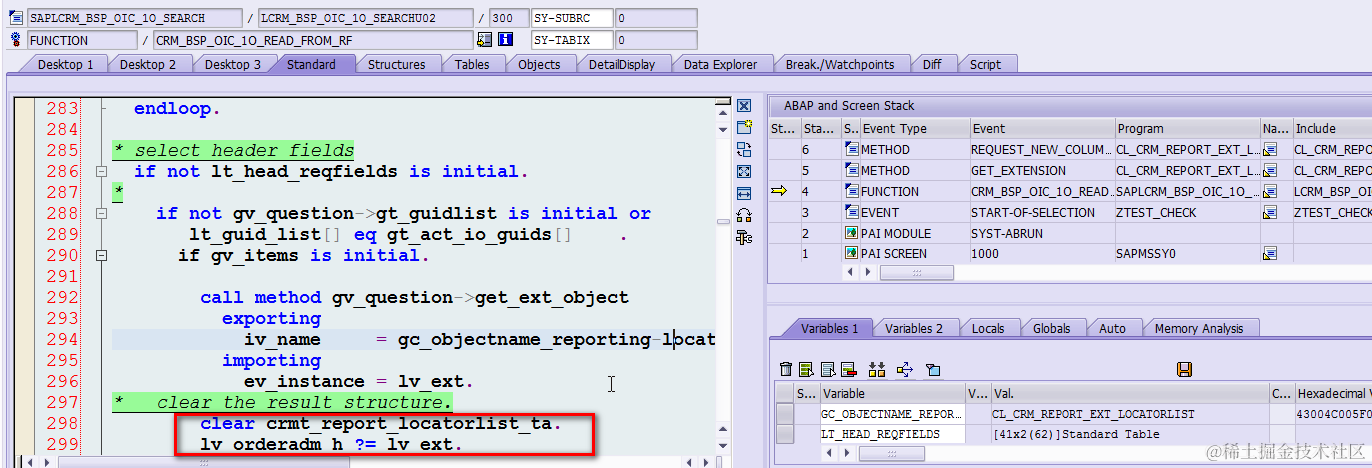Click METHOD type icon for stack level 6
This screenshot has height=468, width=1372.
point(851,149)
